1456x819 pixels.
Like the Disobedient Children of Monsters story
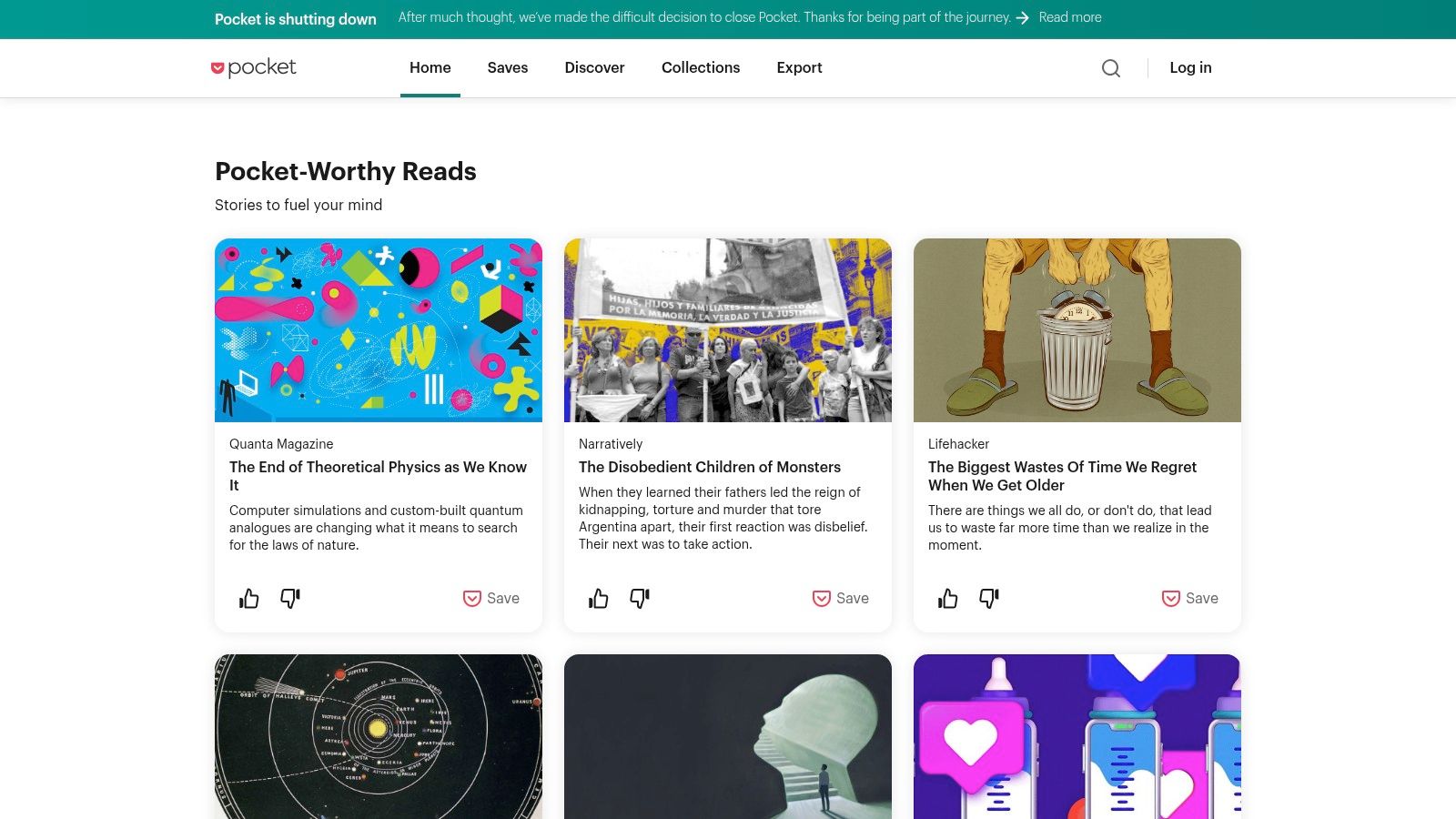tap(599, 598)
